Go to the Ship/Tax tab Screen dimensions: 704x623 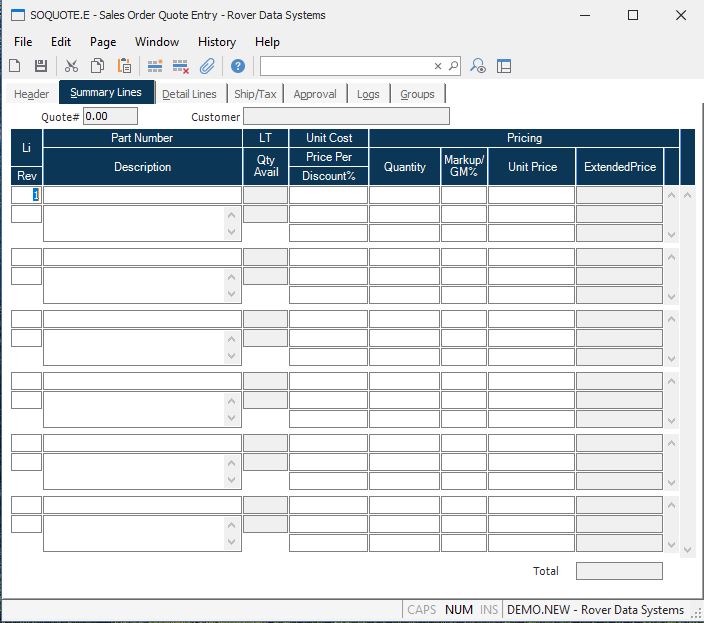point(255,94)
